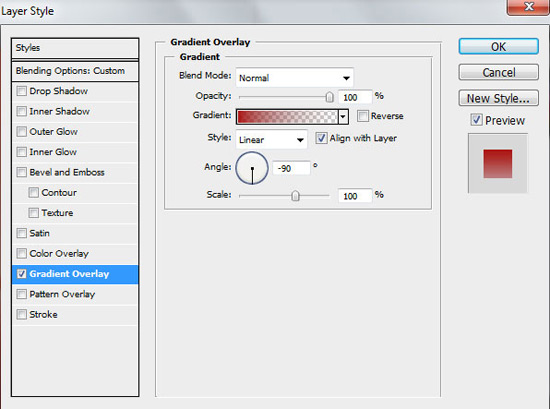Open the gradient picker arrow

tap(343, 116)
